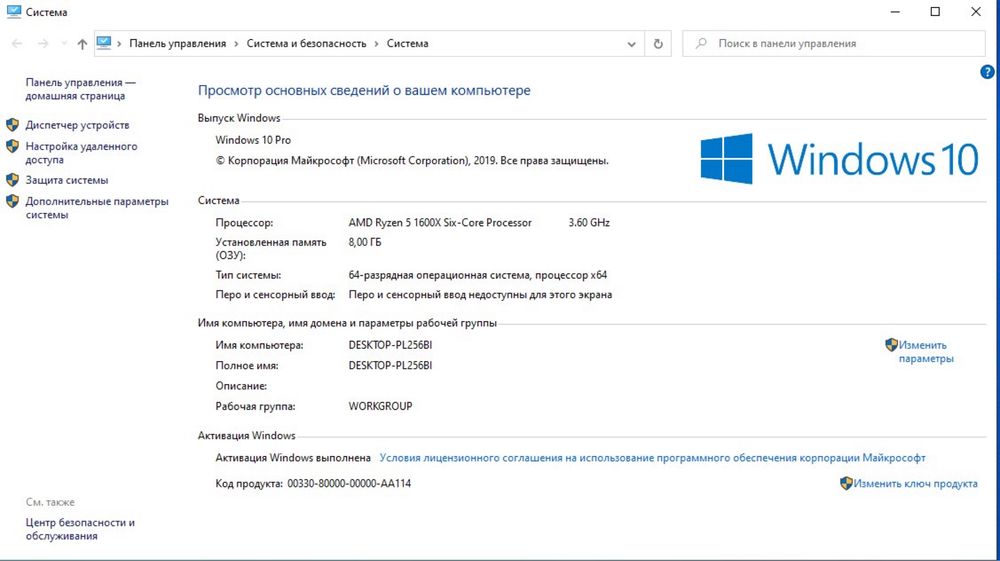Open the address bar history dropdown
This screenshot has height=561, width=1000.
631,44
